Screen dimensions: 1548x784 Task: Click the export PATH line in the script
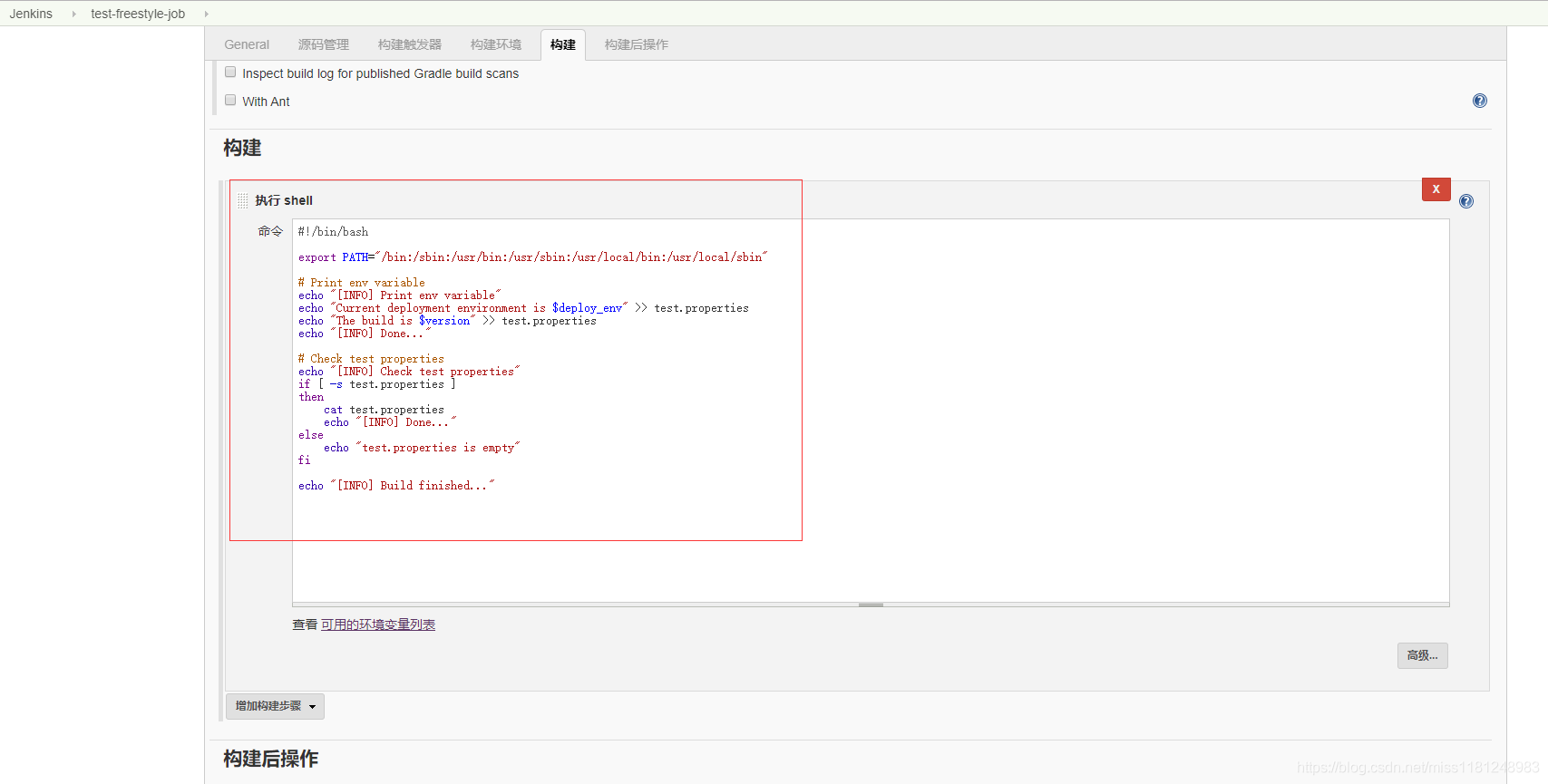point(533,257)
